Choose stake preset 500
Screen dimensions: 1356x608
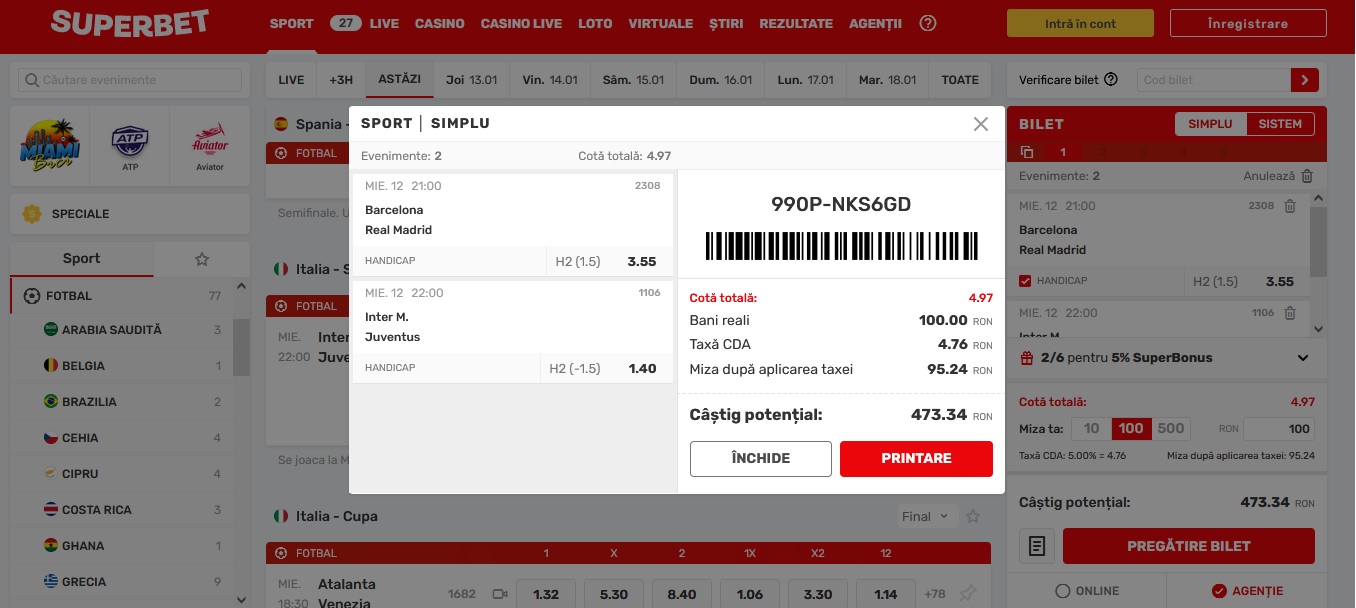coord(1170,428)
